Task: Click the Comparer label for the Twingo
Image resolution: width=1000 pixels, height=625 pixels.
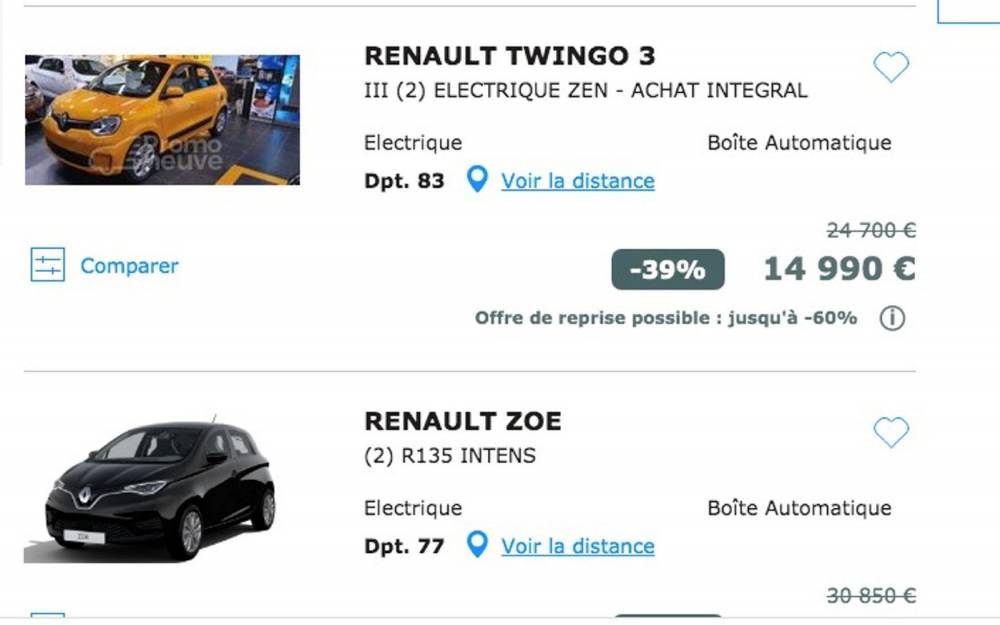Action: [129, 266]
